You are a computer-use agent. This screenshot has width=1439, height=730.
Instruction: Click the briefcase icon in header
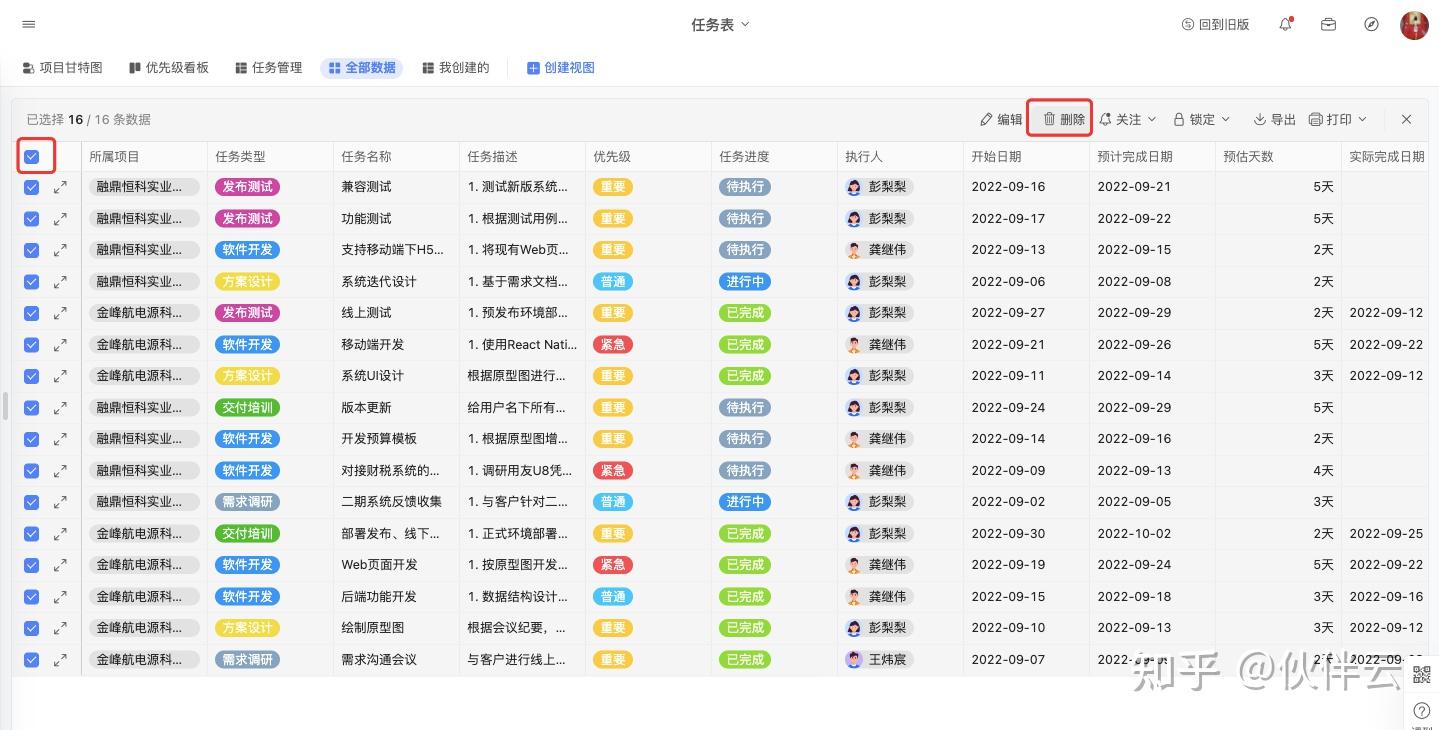pyautogui.click(x=1328, y=24)
